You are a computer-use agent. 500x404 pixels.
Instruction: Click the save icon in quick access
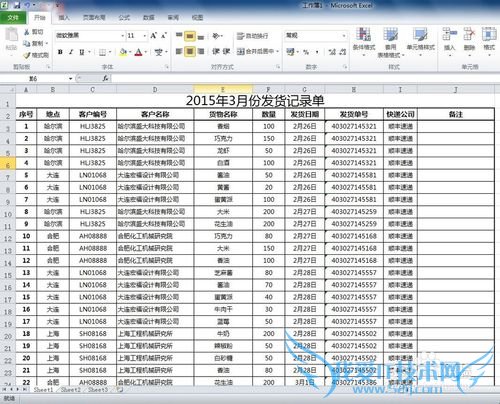pyautogui.click(x=17, y=5)
